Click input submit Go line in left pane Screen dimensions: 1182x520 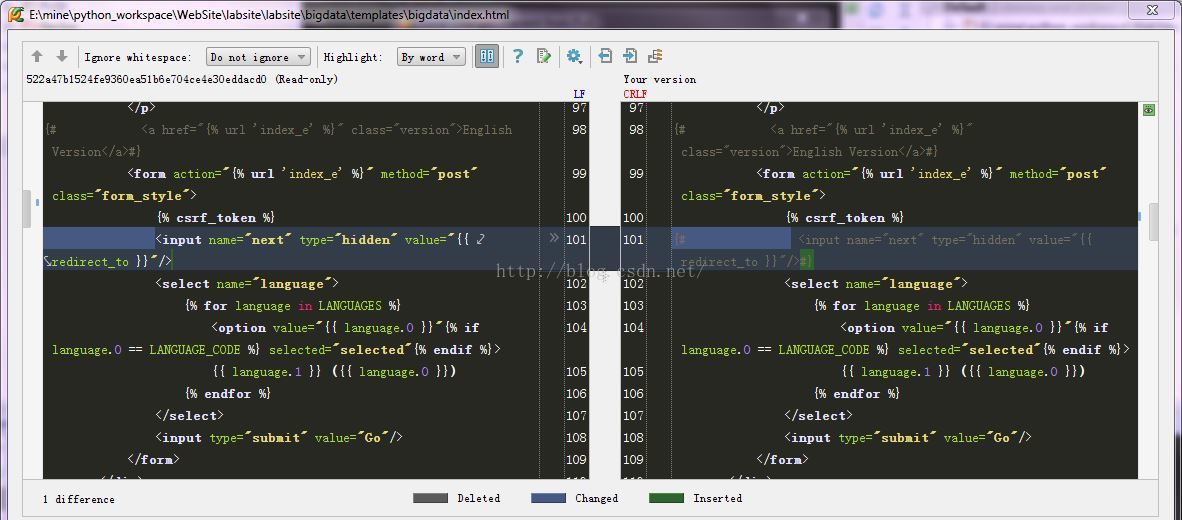pos(279,438)
